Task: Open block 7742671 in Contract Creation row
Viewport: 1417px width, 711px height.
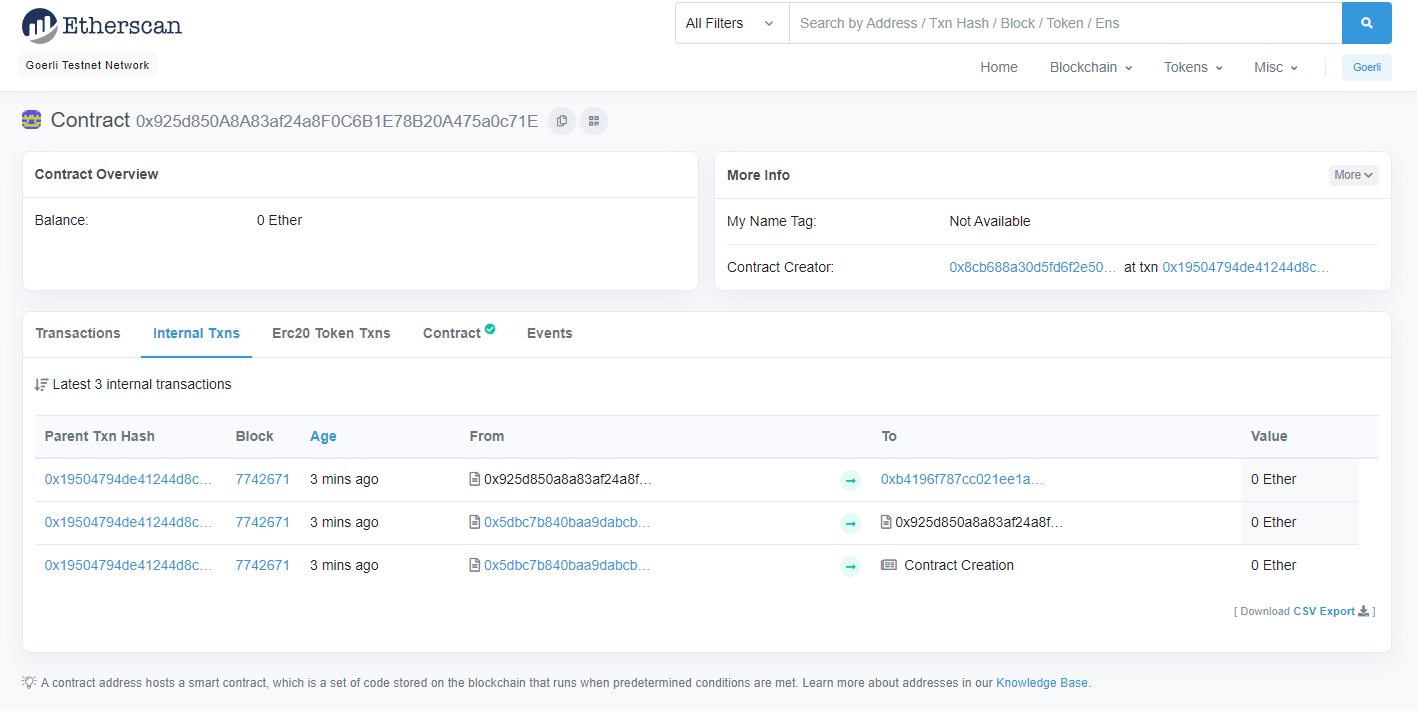Action: point(263,565)
